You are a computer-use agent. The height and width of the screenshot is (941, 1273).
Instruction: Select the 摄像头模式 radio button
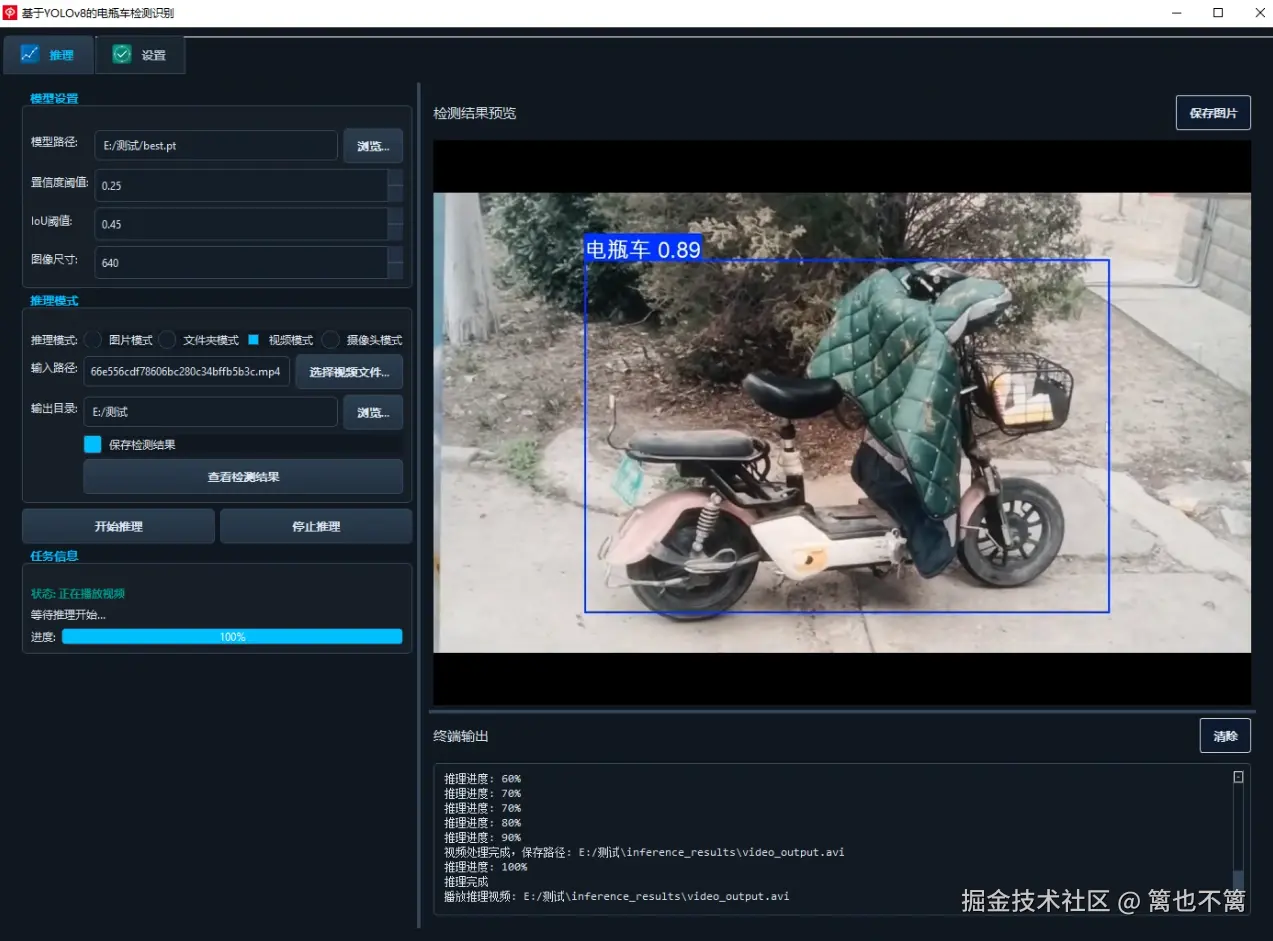(331, 340)
